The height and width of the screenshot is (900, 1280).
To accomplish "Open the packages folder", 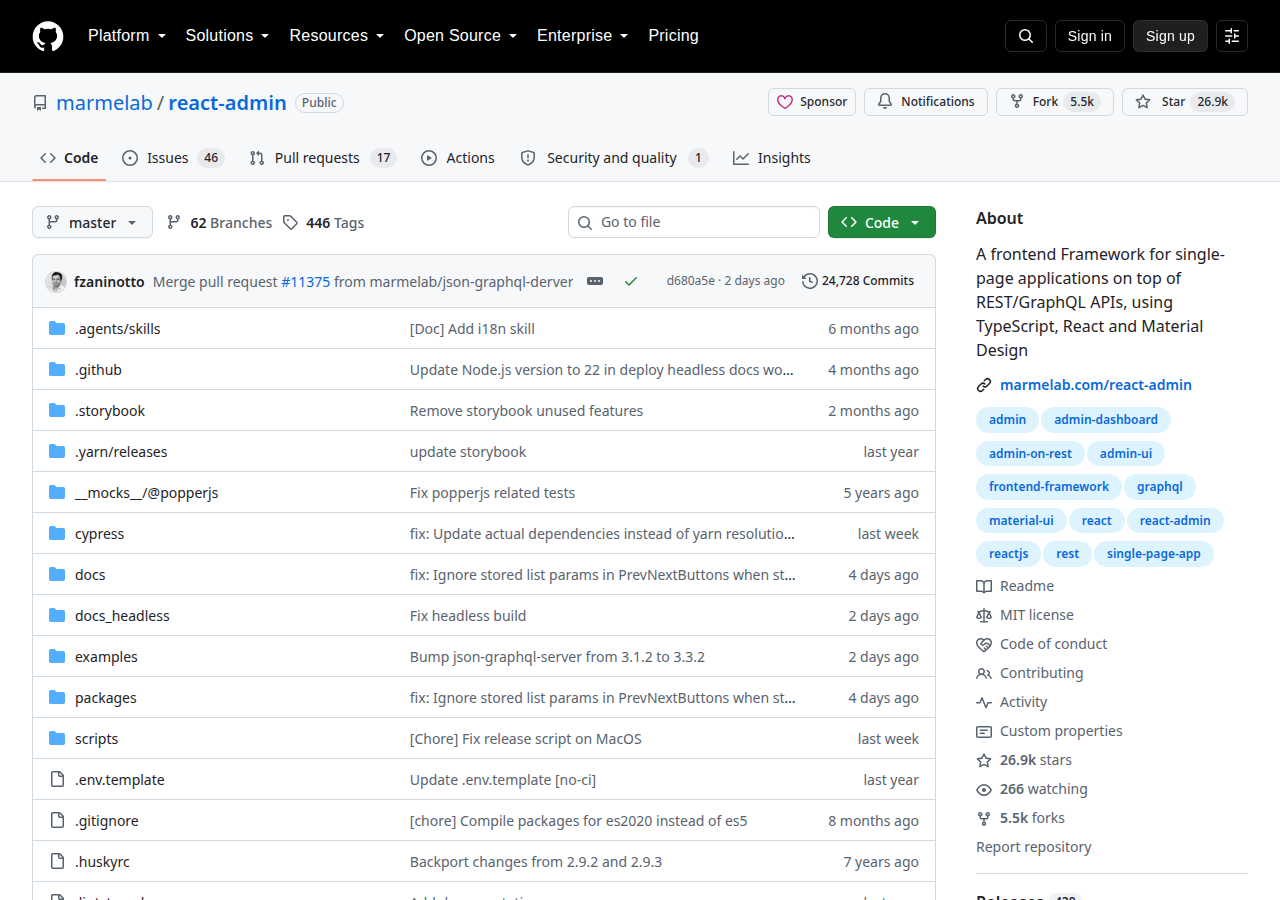I will (106, 698).
